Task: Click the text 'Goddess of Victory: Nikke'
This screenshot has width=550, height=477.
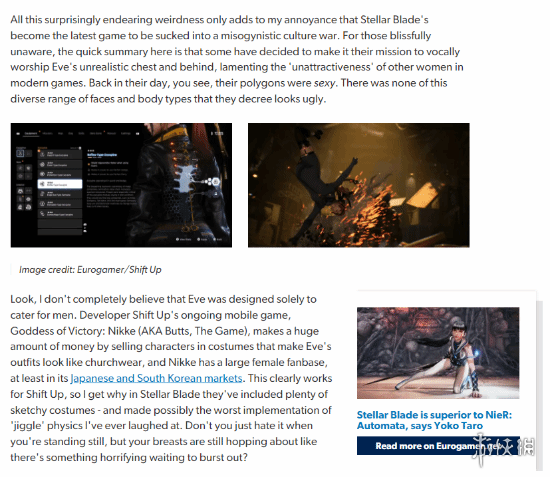Action: coord(73,331)
